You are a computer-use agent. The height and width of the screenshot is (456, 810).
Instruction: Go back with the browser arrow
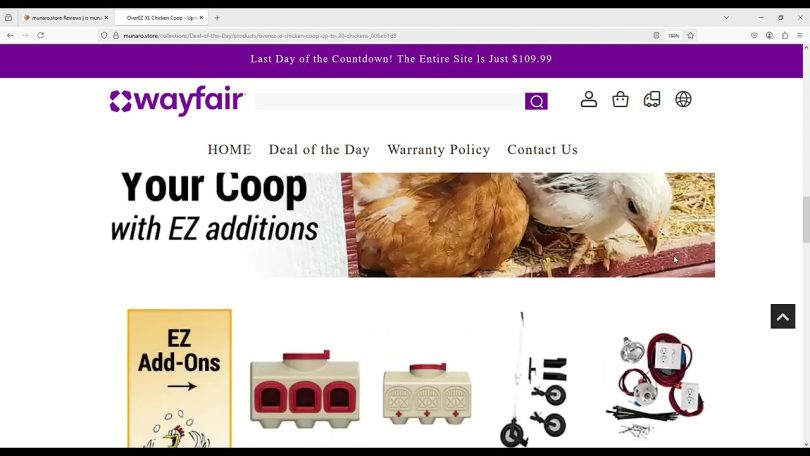tap(10, 36)
